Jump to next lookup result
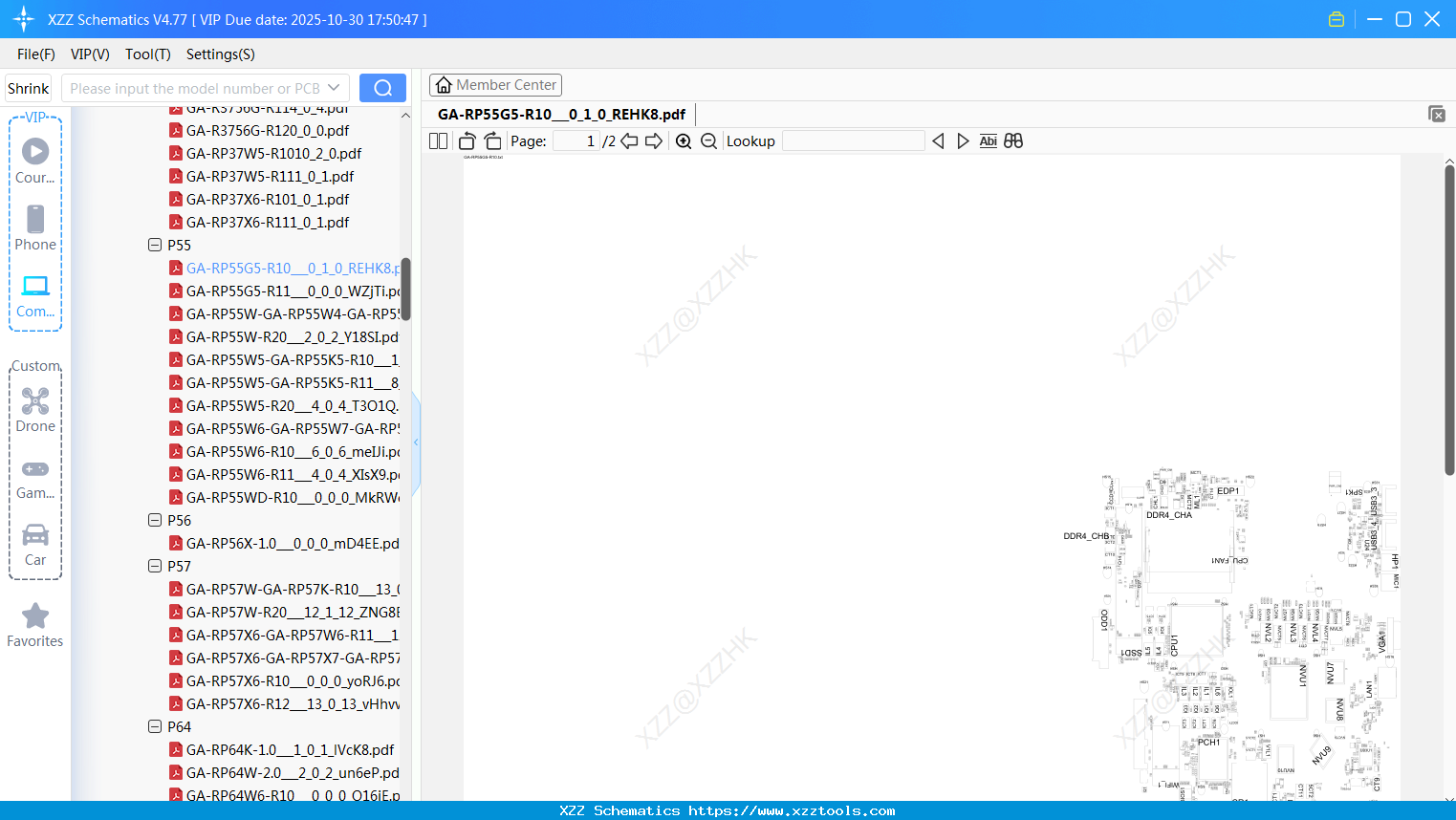This screenshot has height=820, width=1456. [x=963, y=140]
